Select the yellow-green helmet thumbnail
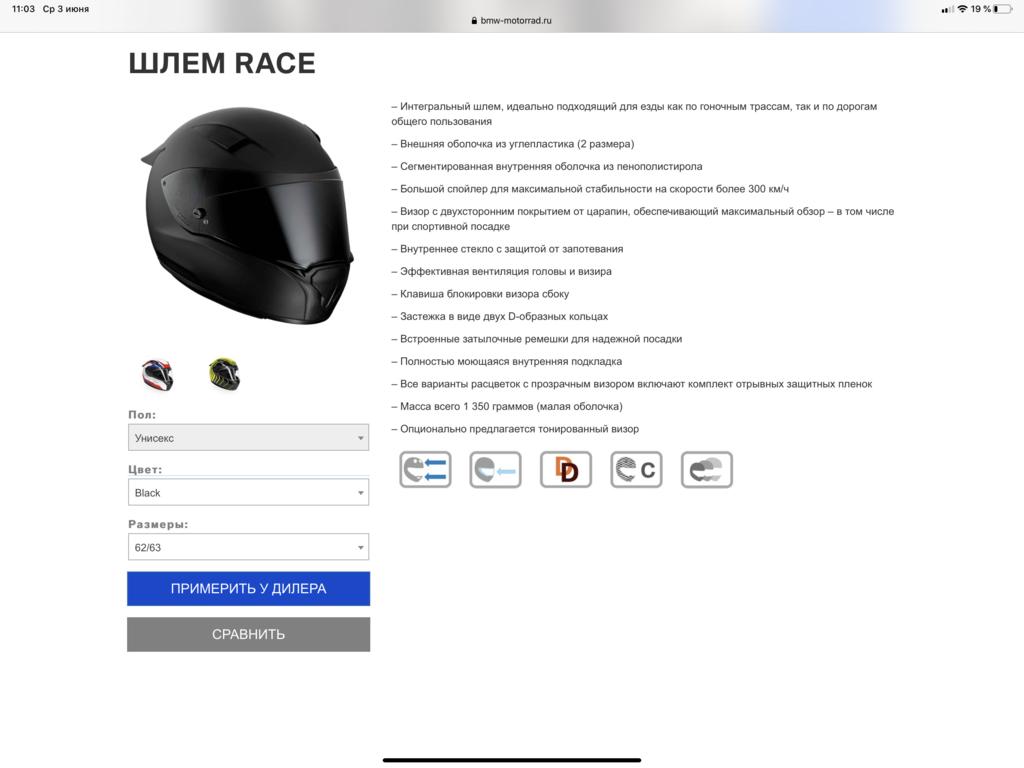This screenshot has width=1024, height=768. [x=225, y=374]
